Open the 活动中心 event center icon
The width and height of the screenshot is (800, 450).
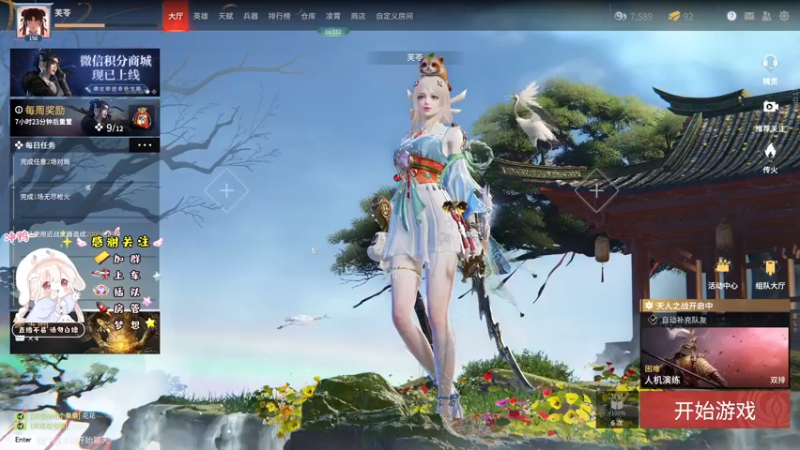(722, 267)
